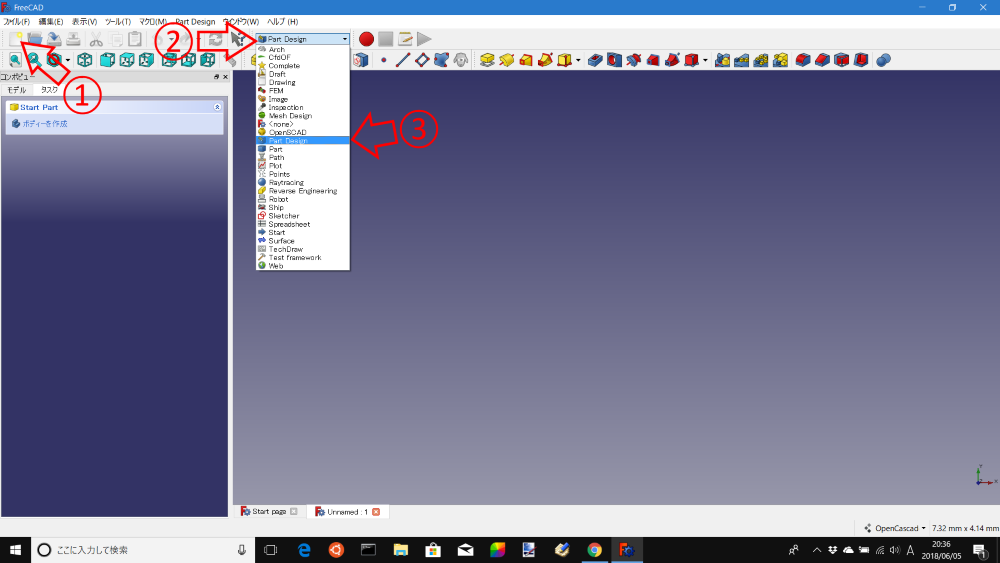Click the Windows Start button
The image size is (1000, 563).
click(15, 550)
